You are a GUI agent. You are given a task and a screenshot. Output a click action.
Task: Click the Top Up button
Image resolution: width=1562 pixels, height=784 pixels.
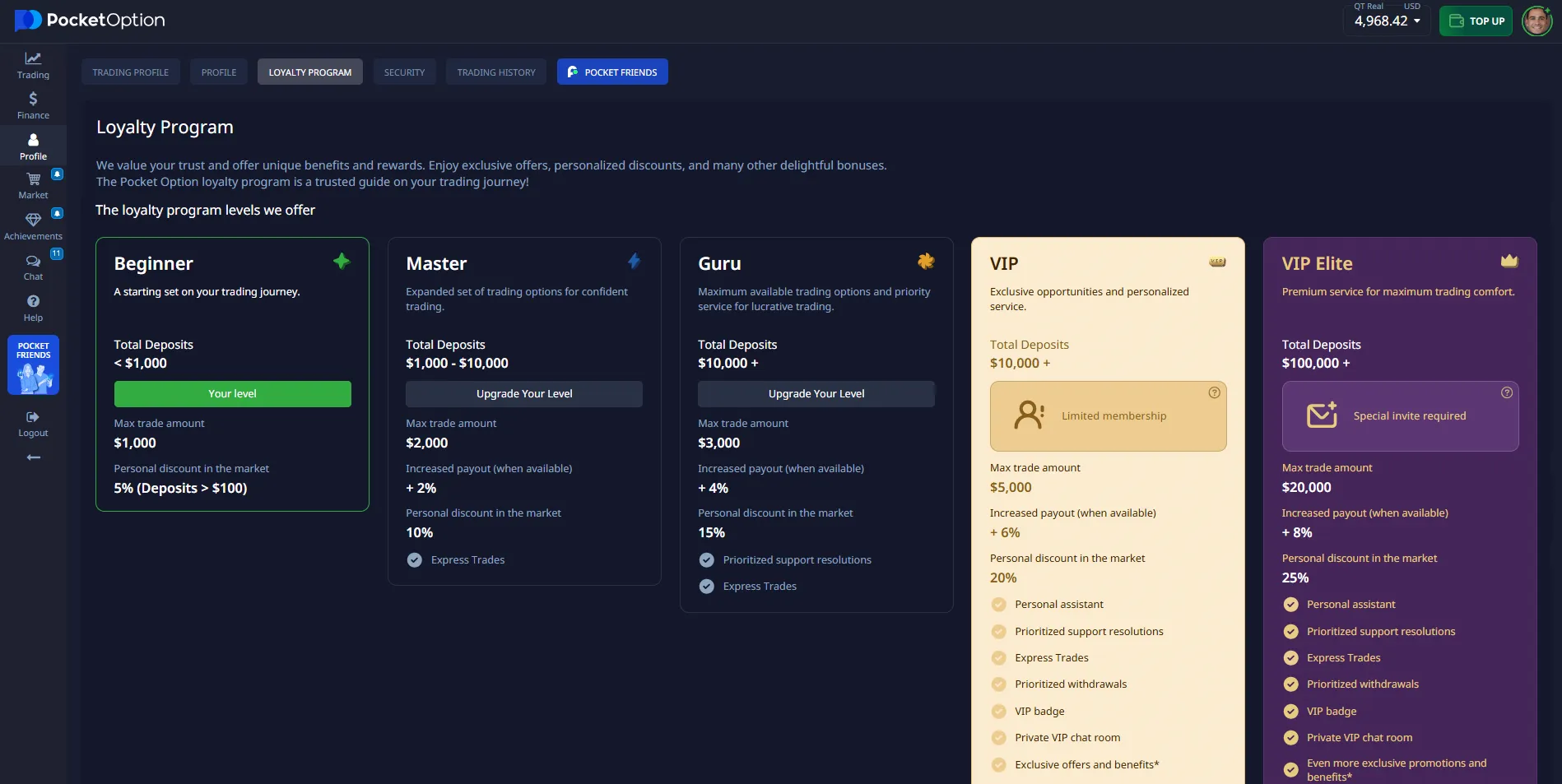1476,21
